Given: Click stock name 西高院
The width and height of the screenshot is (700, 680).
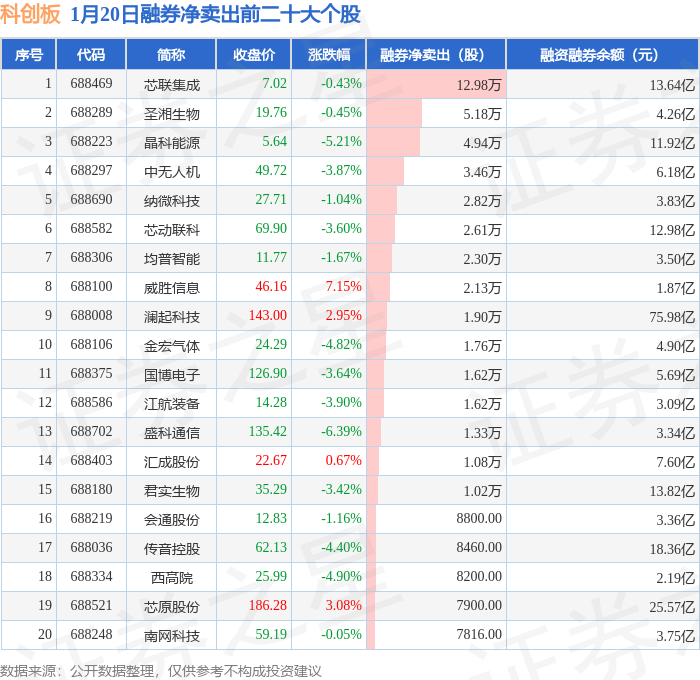Looking at the screenshot, I should [x=171, y=578].
